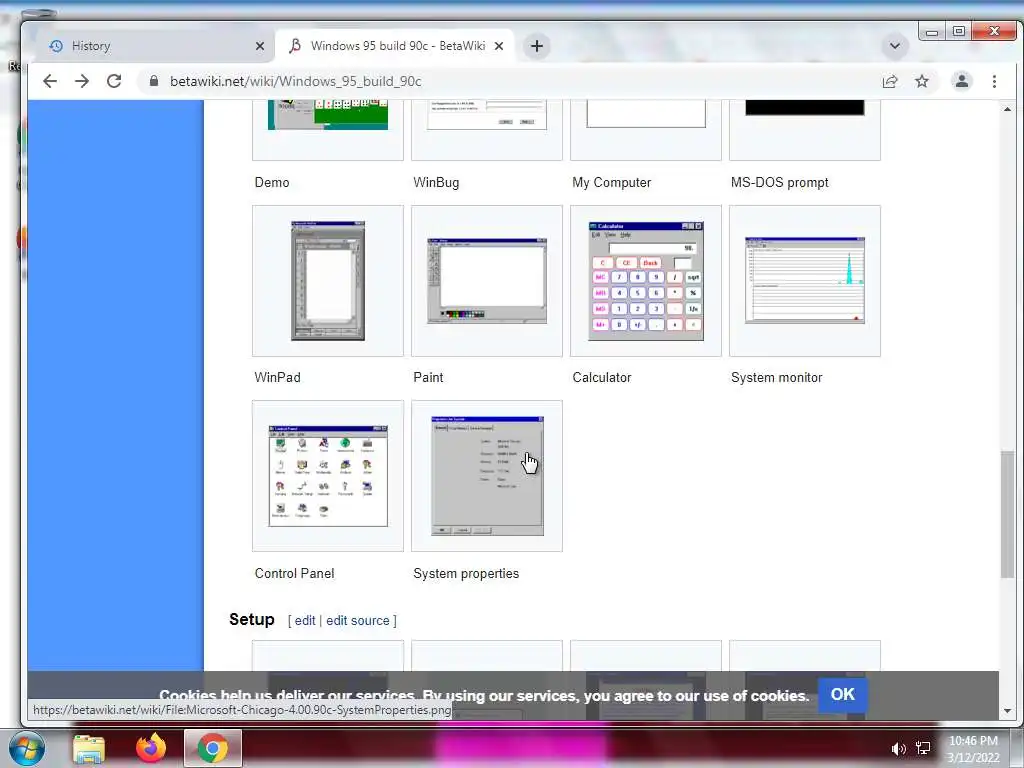The height and width of the screenshot is (768, 1024).
Task: Open the WinPad screenshot thumbnail
Action: coord(328,281)
